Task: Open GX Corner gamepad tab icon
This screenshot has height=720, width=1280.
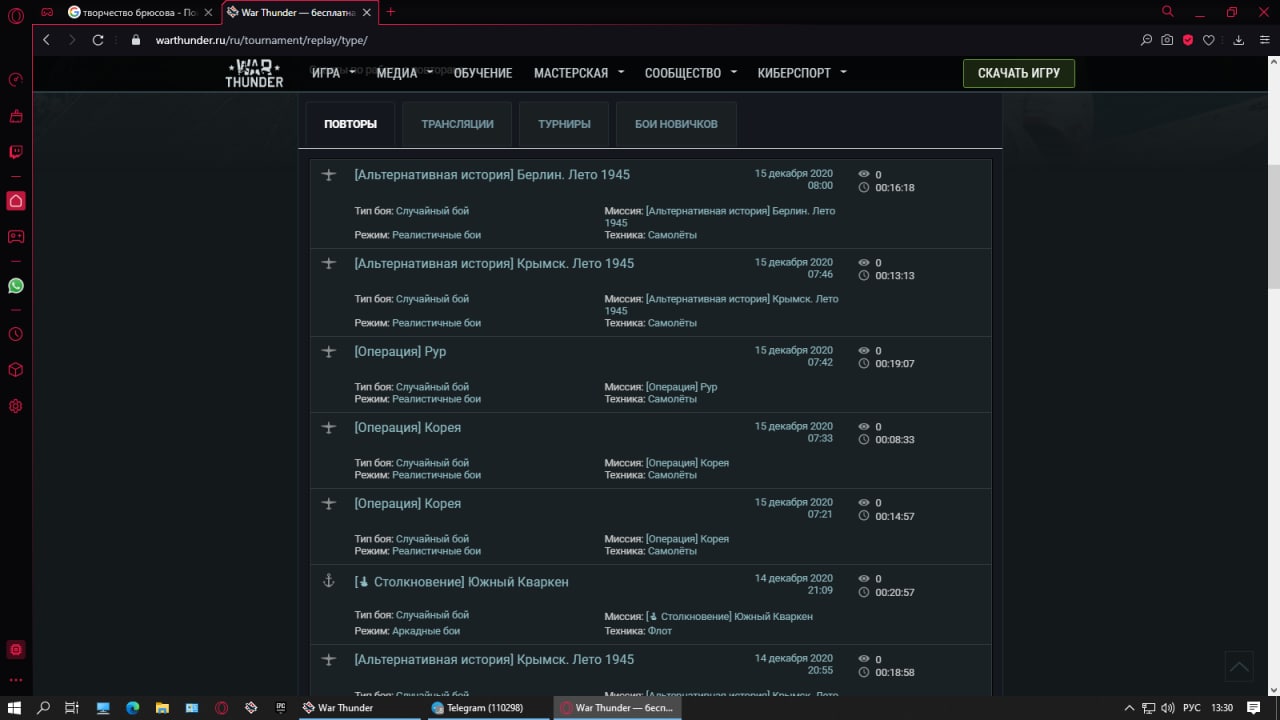Action: 46,12
